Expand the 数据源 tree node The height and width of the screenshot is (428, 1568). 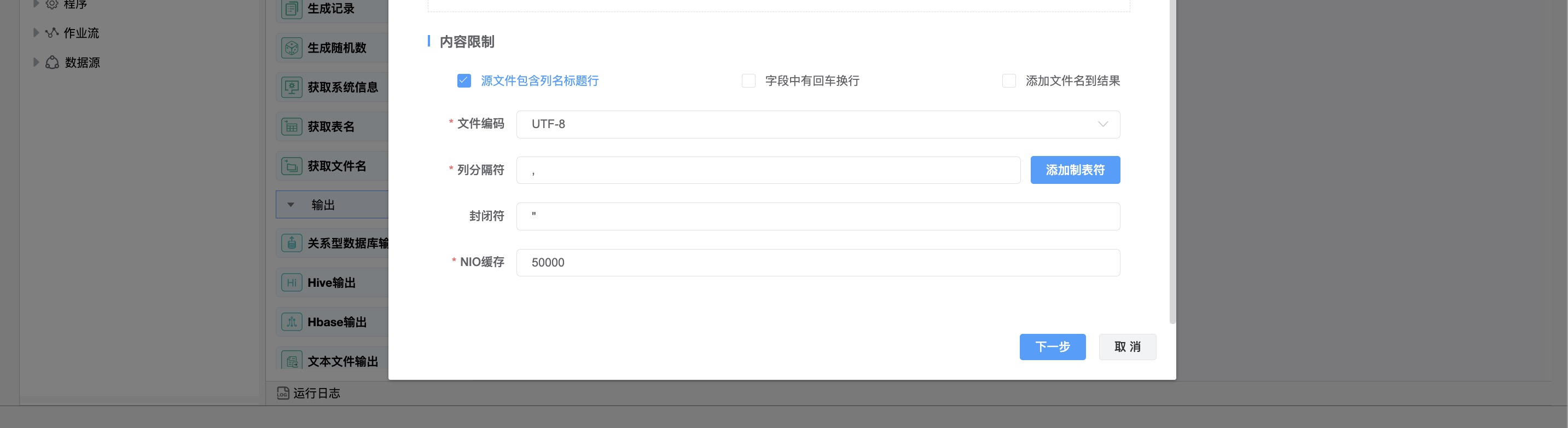(x=36, y=62)
